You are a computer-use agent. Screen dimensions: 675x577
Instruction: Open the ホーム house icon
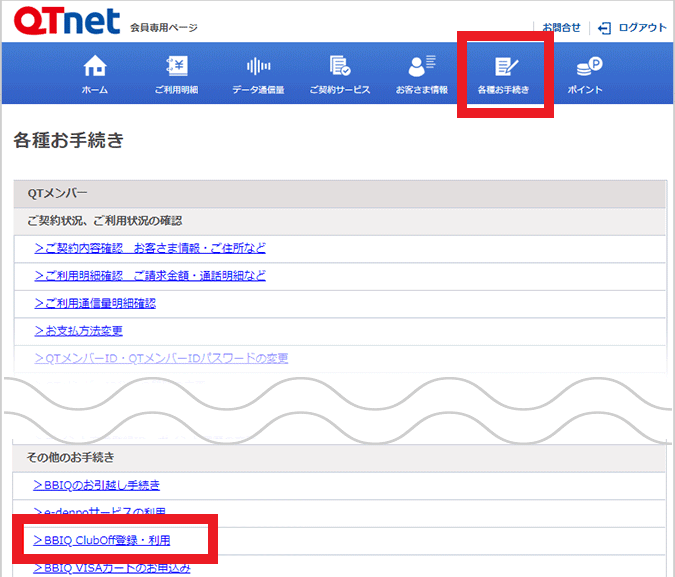pyautogui.click(x=95, y=66)
